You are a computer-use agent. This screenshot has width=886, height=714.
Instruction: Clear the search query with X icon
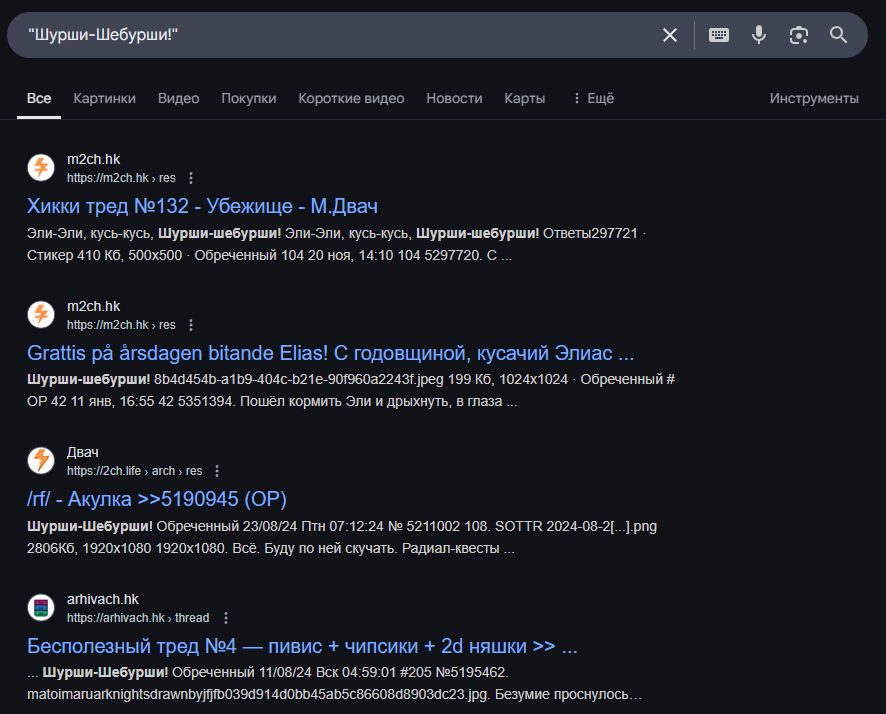tap(670, 35)
